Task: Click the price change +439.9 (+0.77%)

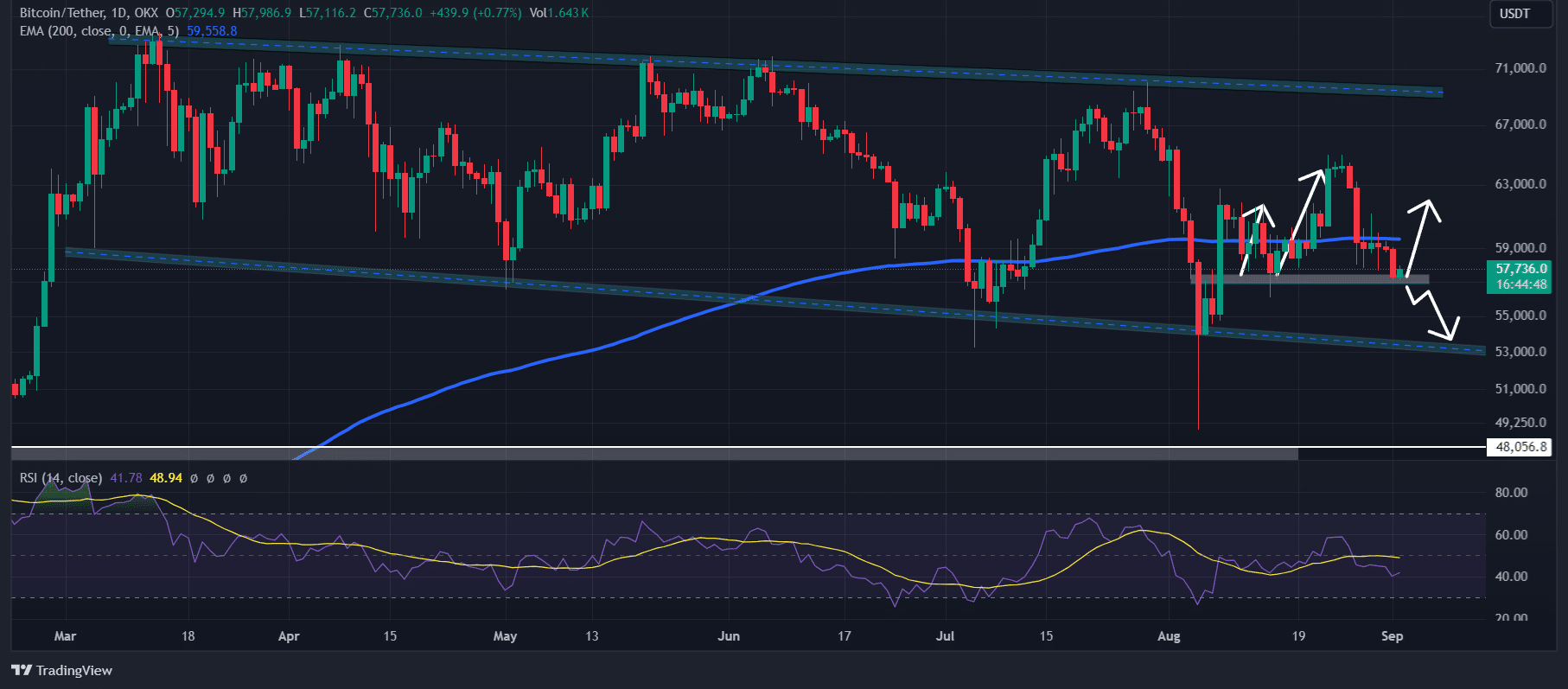Action: [476, 13]
